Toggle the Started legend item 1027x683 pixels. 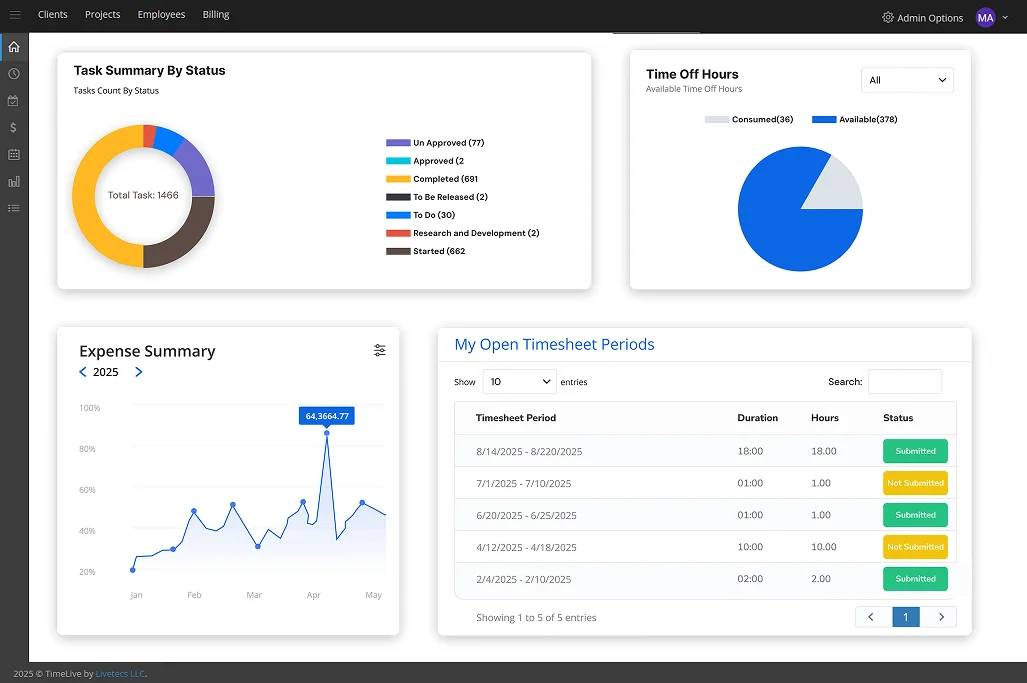tap(426, 251)
